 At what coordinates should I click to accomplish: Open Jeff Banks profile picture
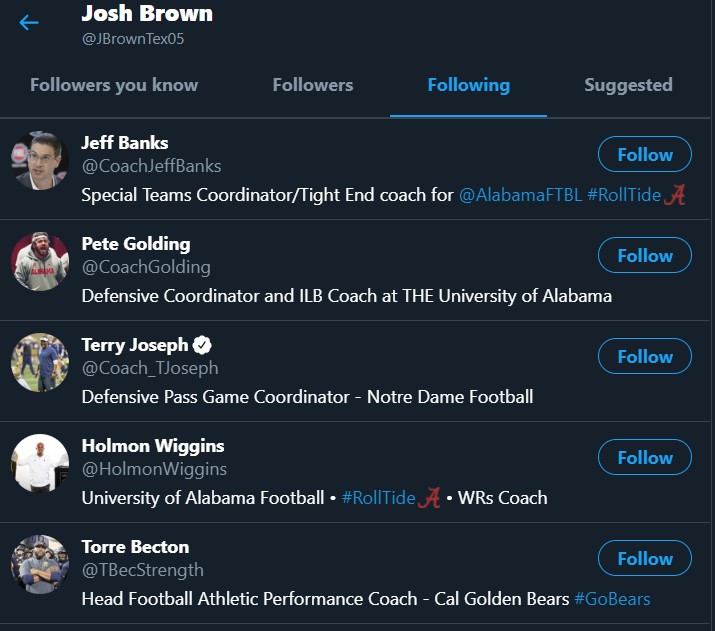(x=40, y=161)
